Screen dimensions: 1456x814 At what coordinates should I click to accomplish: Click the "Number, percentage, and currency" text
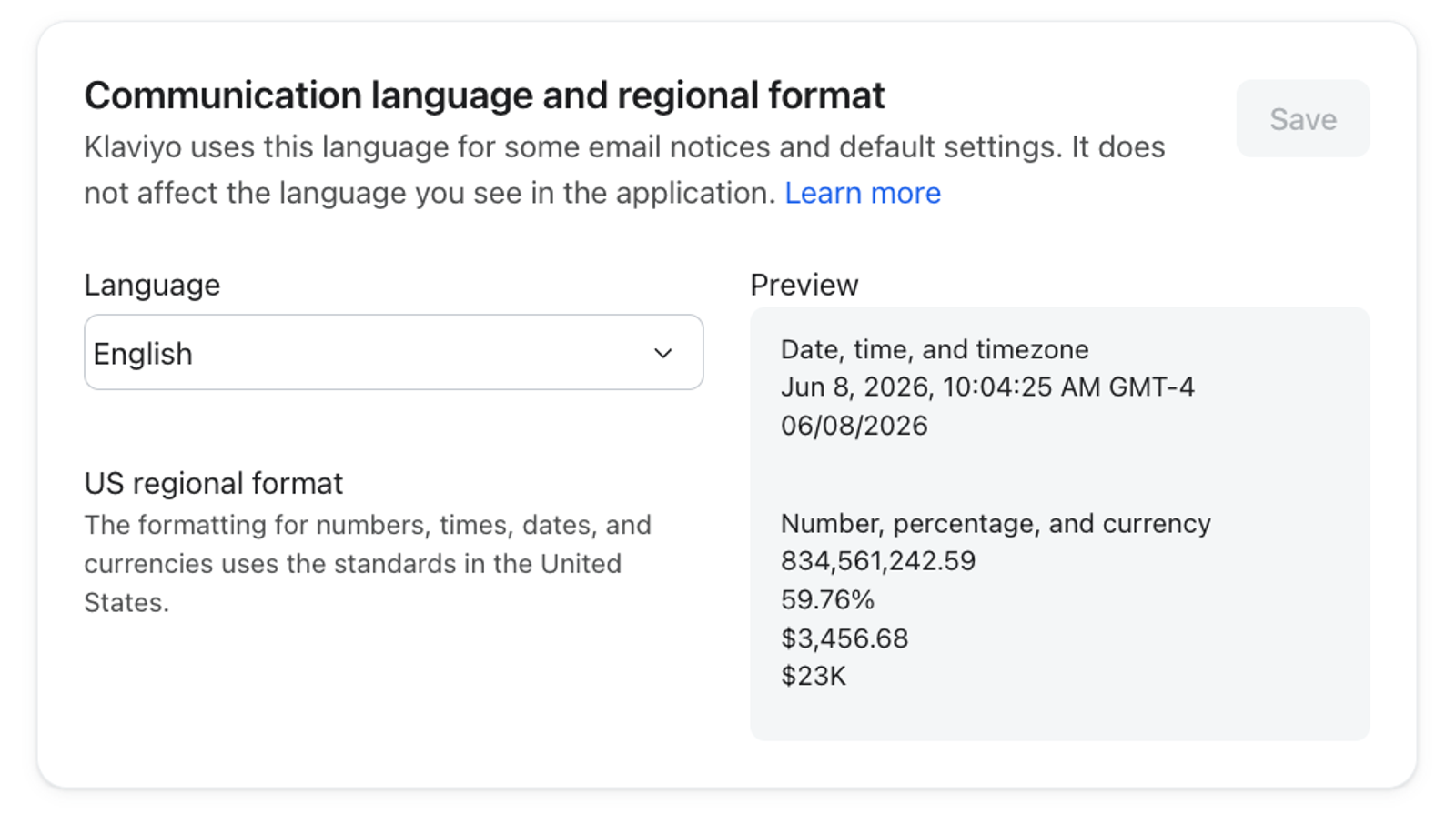(x=996, y=524)
